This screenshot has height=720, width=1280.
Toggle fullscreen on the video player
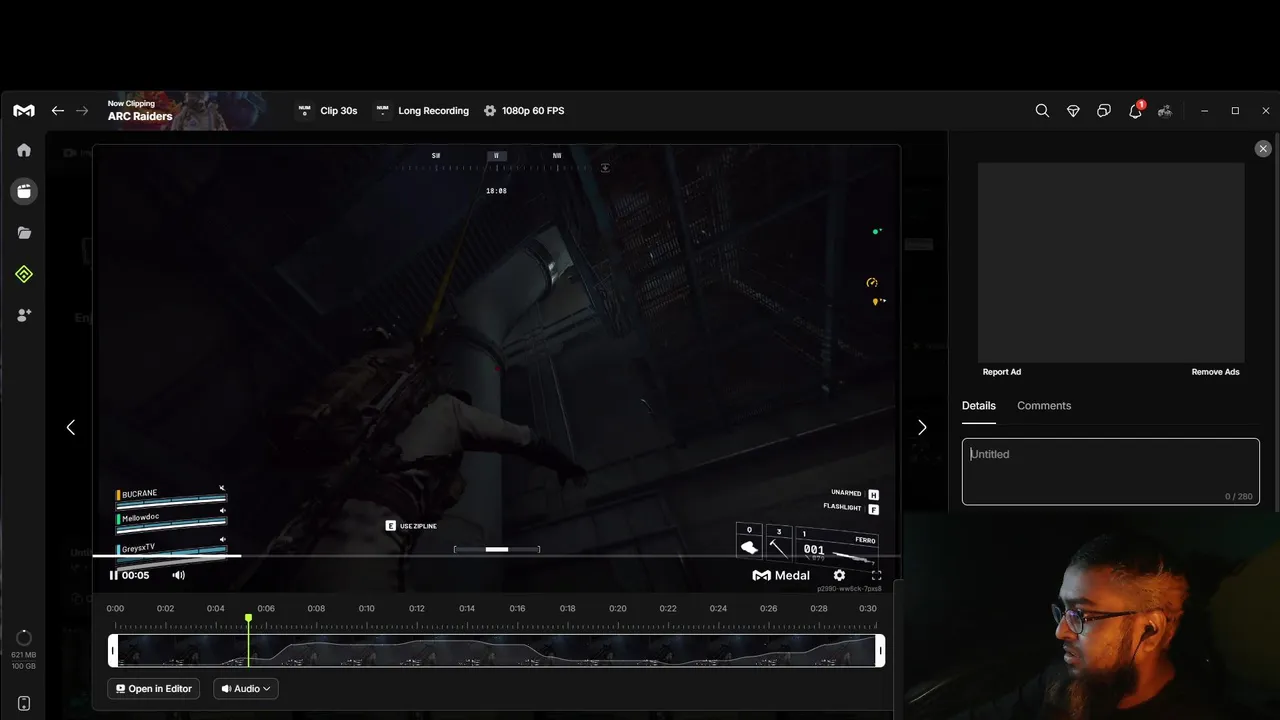(x=876, y=575)
